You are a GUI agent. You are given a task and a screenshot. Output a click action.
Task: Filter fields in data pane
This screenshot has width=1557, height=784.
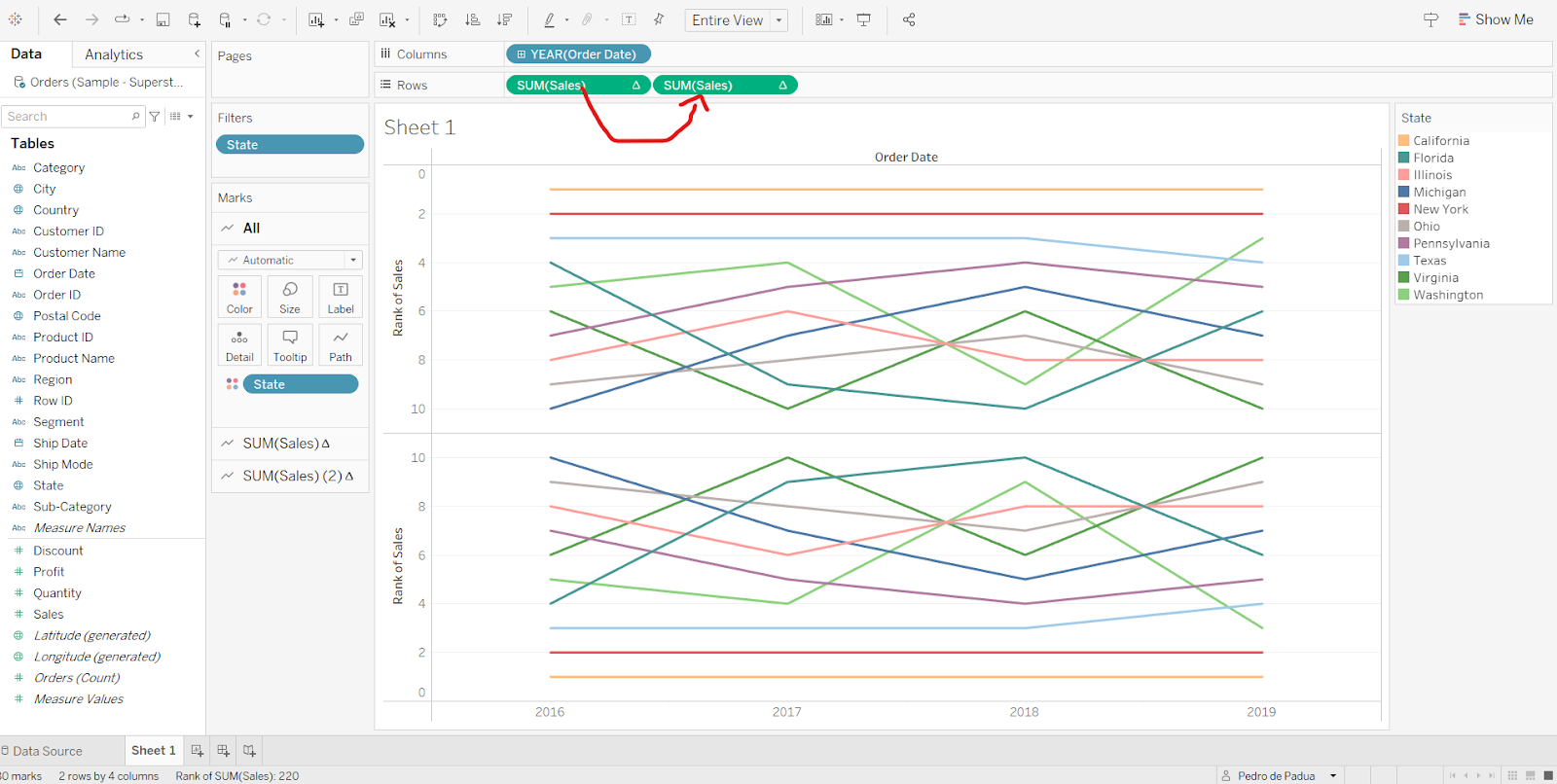click(x=155, y=117)
